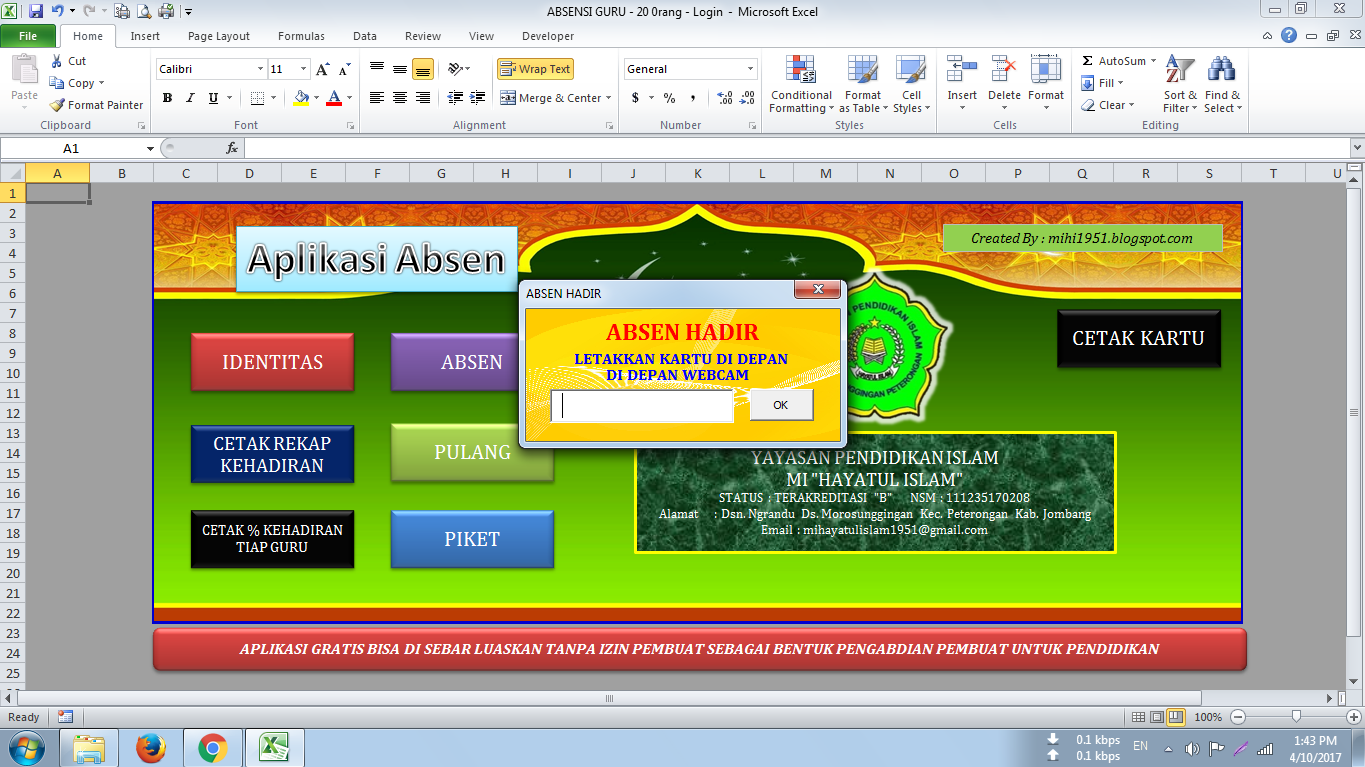Click the card input field in ABSEN HADIR
This screenshot has height=767, width=1365.
click(x=641, y=405)
